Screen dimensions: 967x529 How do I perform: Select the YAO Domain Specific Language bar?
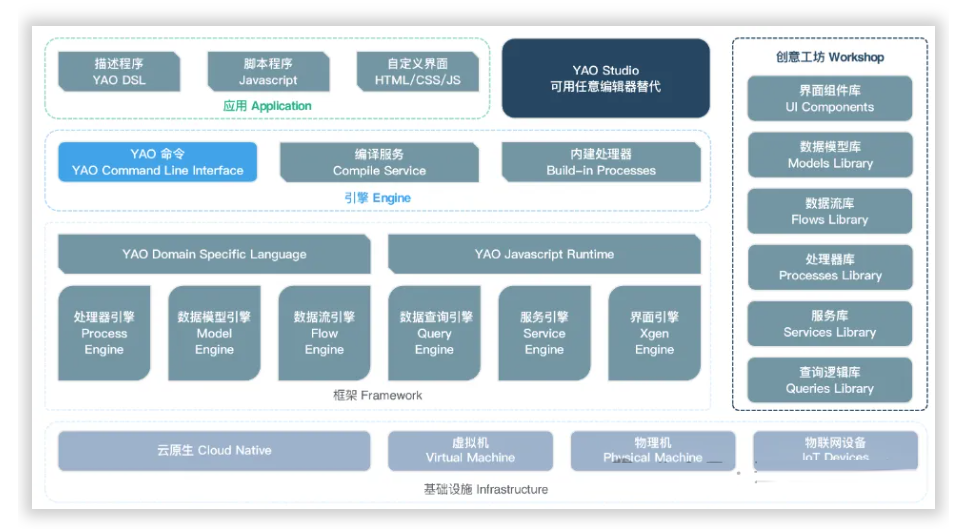point(214,254)
